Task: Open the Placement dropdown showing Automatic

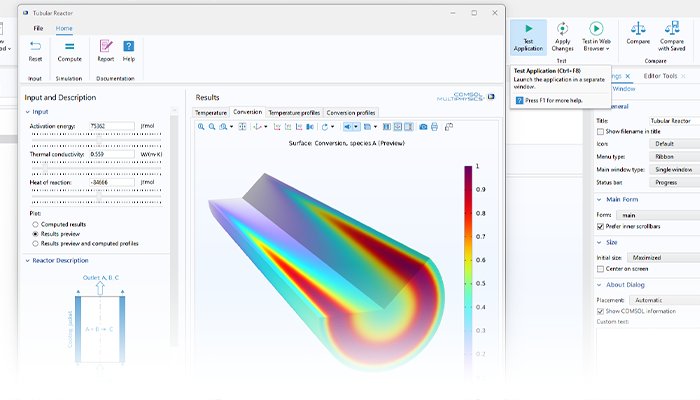Action: click(665, 300)
